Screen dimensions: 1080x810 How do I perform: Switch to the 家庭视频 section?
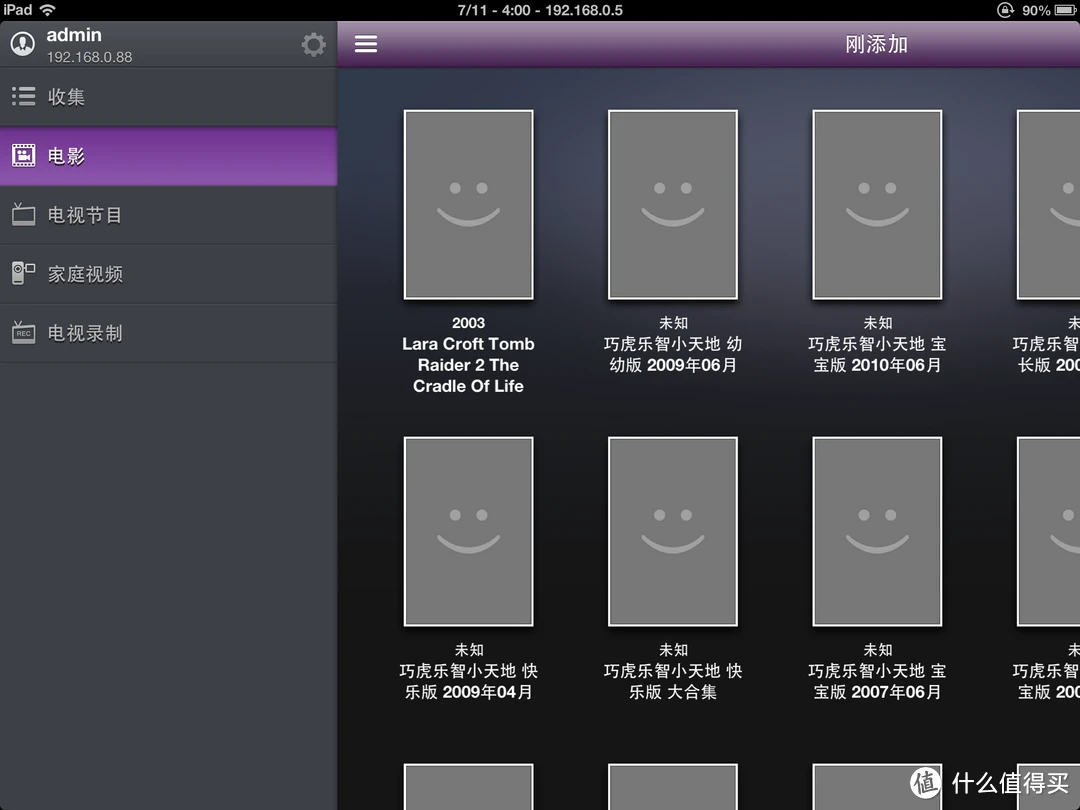pyautogui.click(x=169, y=274)
